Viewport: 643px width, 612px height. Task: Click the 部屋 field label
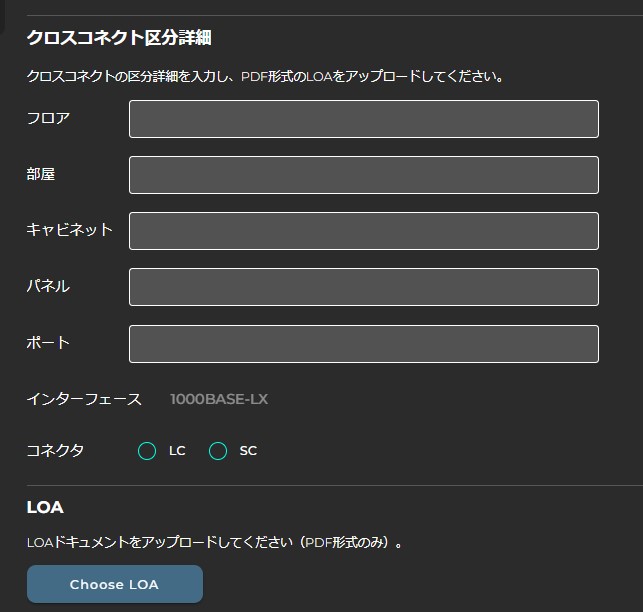tap(41, 175)
